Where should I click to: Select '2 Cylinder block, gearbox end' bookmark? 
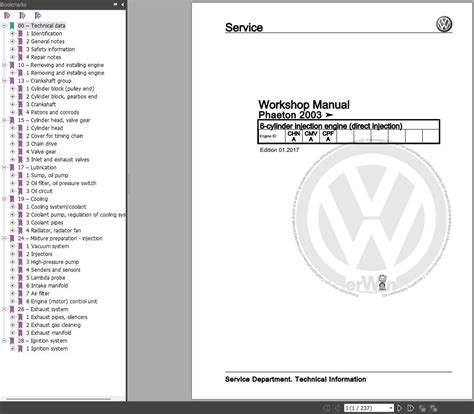pos(62,97)
